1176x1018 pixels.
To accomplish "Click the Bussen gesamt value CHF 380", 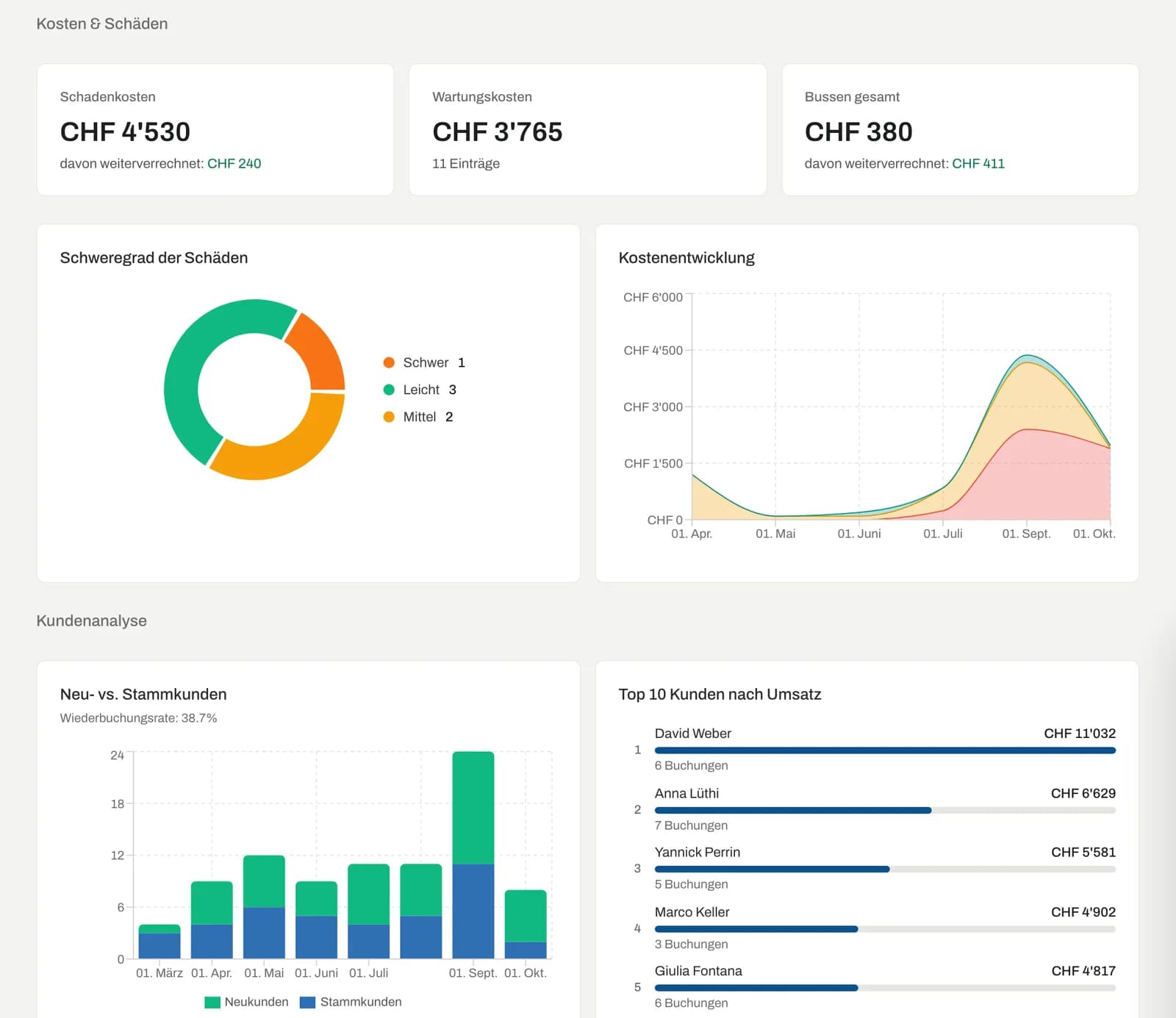I will 858,132.
